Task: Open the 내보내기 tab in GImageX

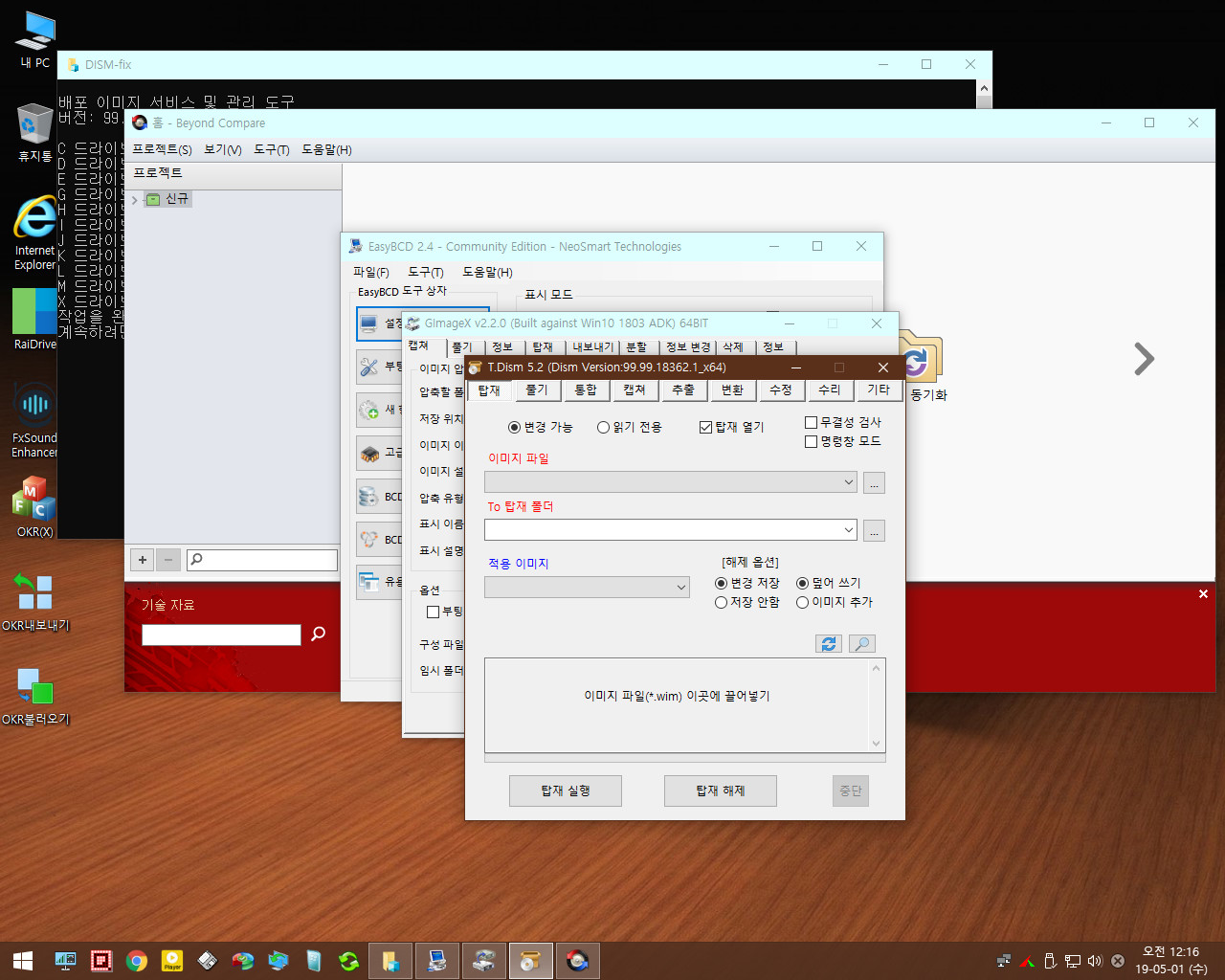Action: point(592,346)
